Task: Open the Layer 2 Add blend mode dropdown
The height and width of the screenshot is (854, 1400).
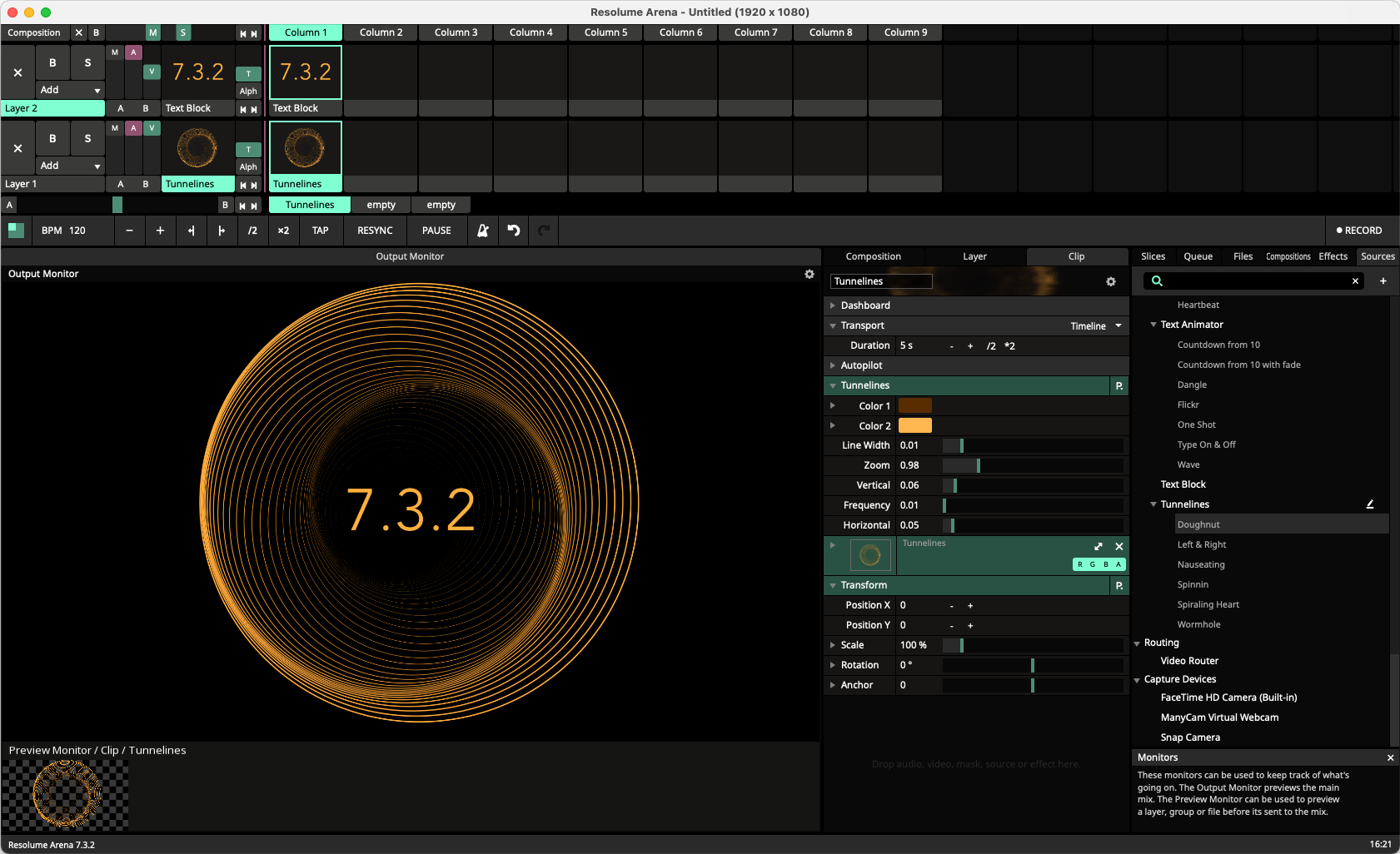Action: pos(70,90)
